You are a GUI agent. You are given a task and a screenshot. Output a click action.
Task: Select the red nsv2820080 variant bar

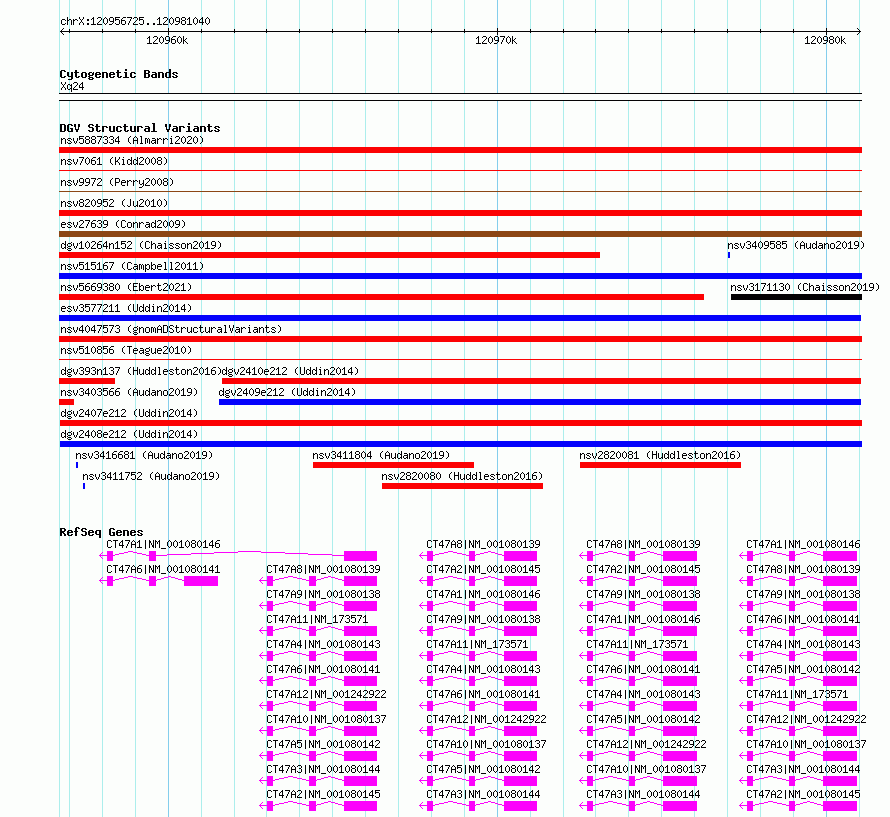pos(463,486)
